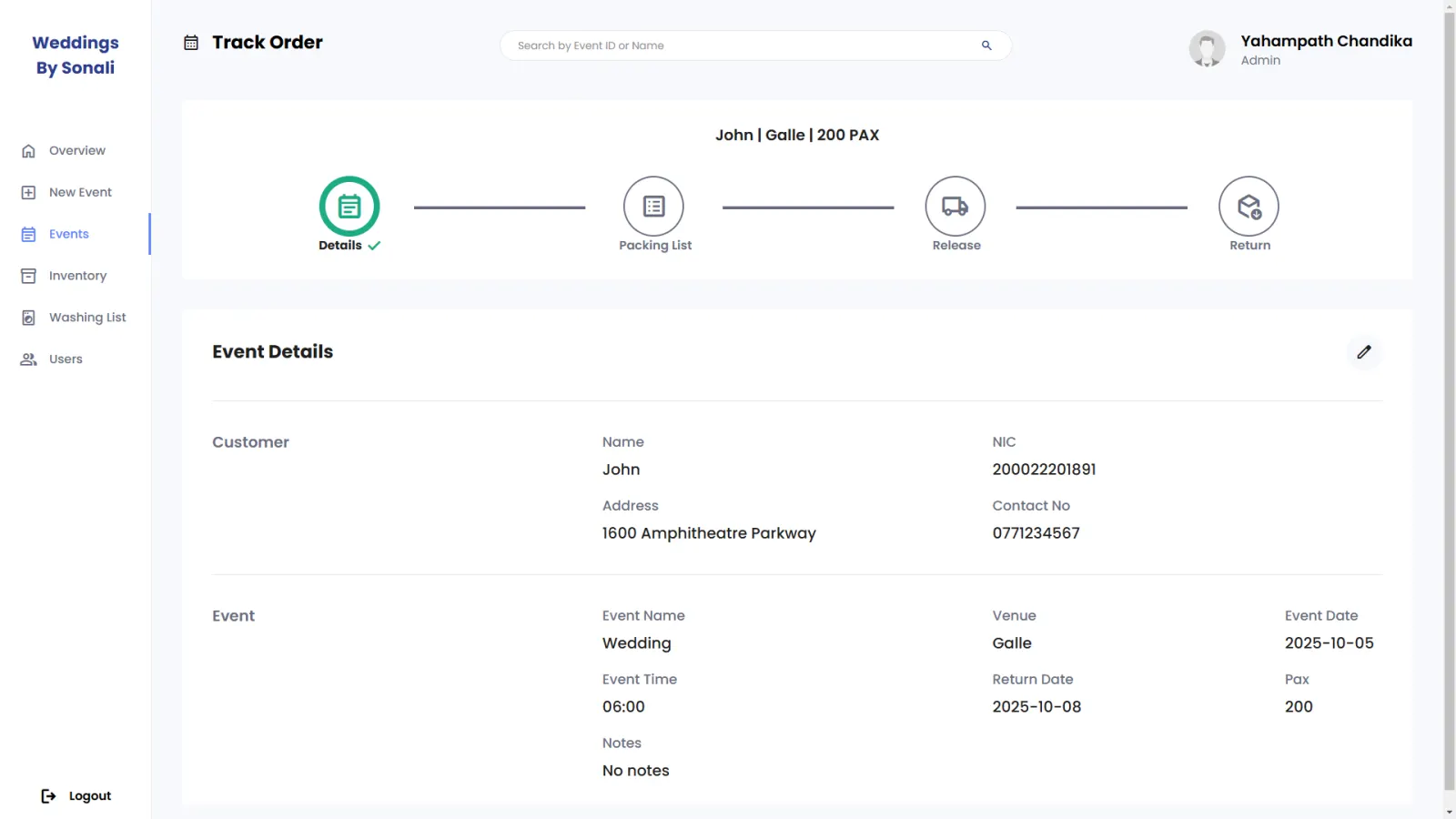Click the Logout button
1456x819 pixels.
pos(76,796)
